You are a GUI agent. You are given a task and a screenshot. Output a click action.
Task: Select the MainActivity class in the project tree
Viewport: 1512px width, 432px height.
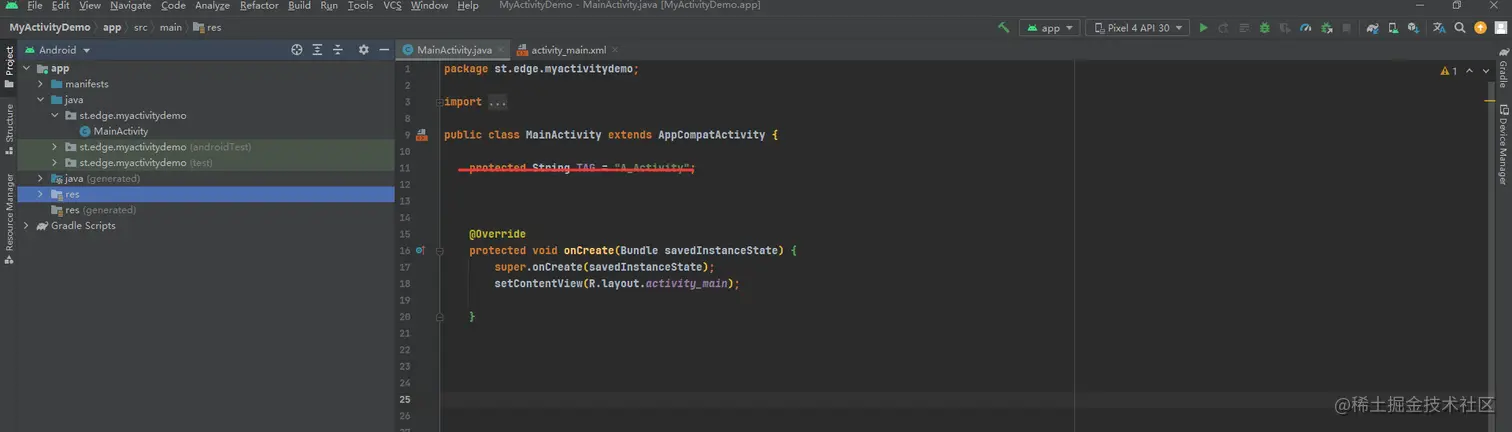(120, 131)
